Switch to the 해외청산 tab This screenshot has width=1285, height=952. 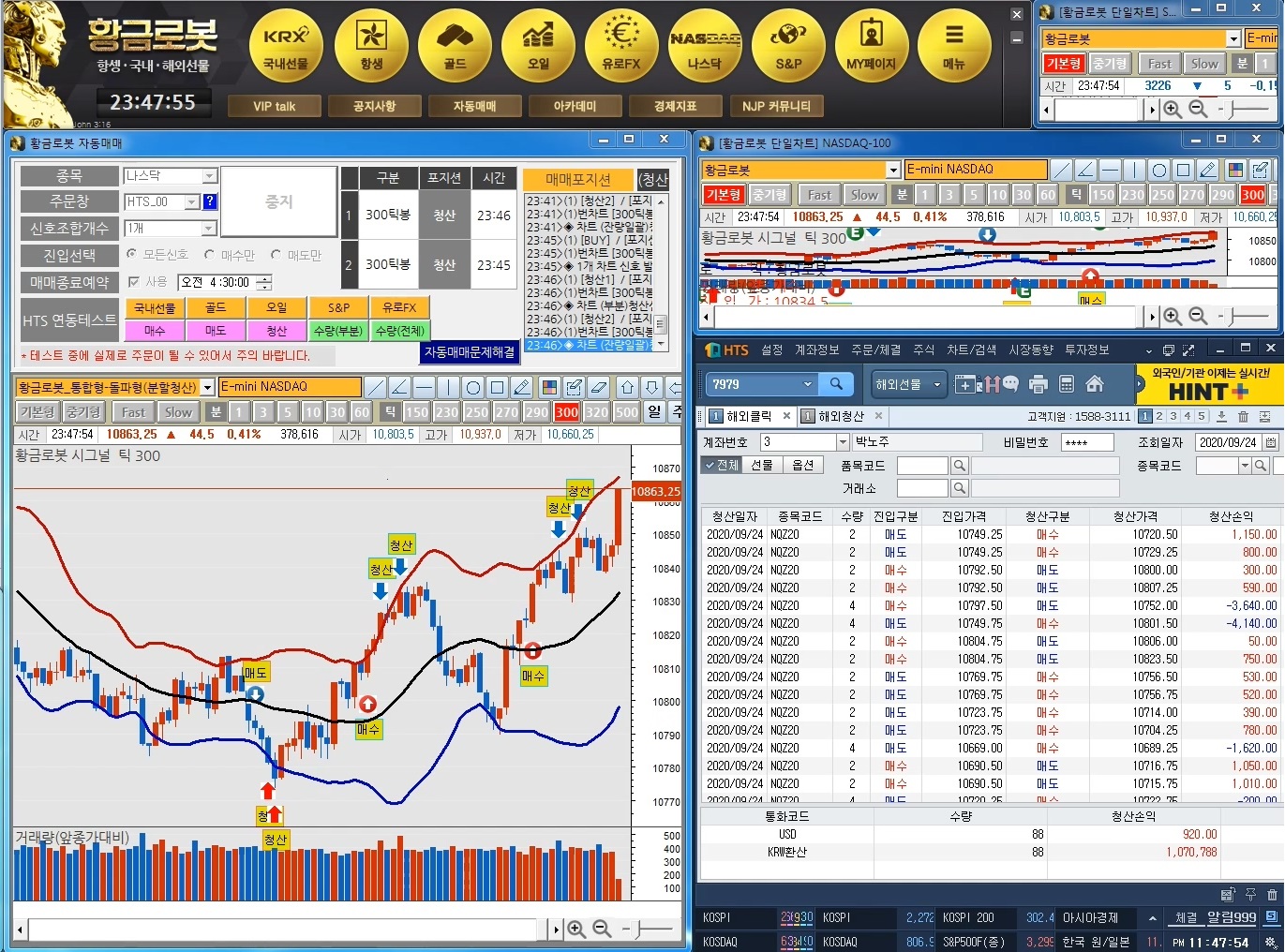point(841,416)
